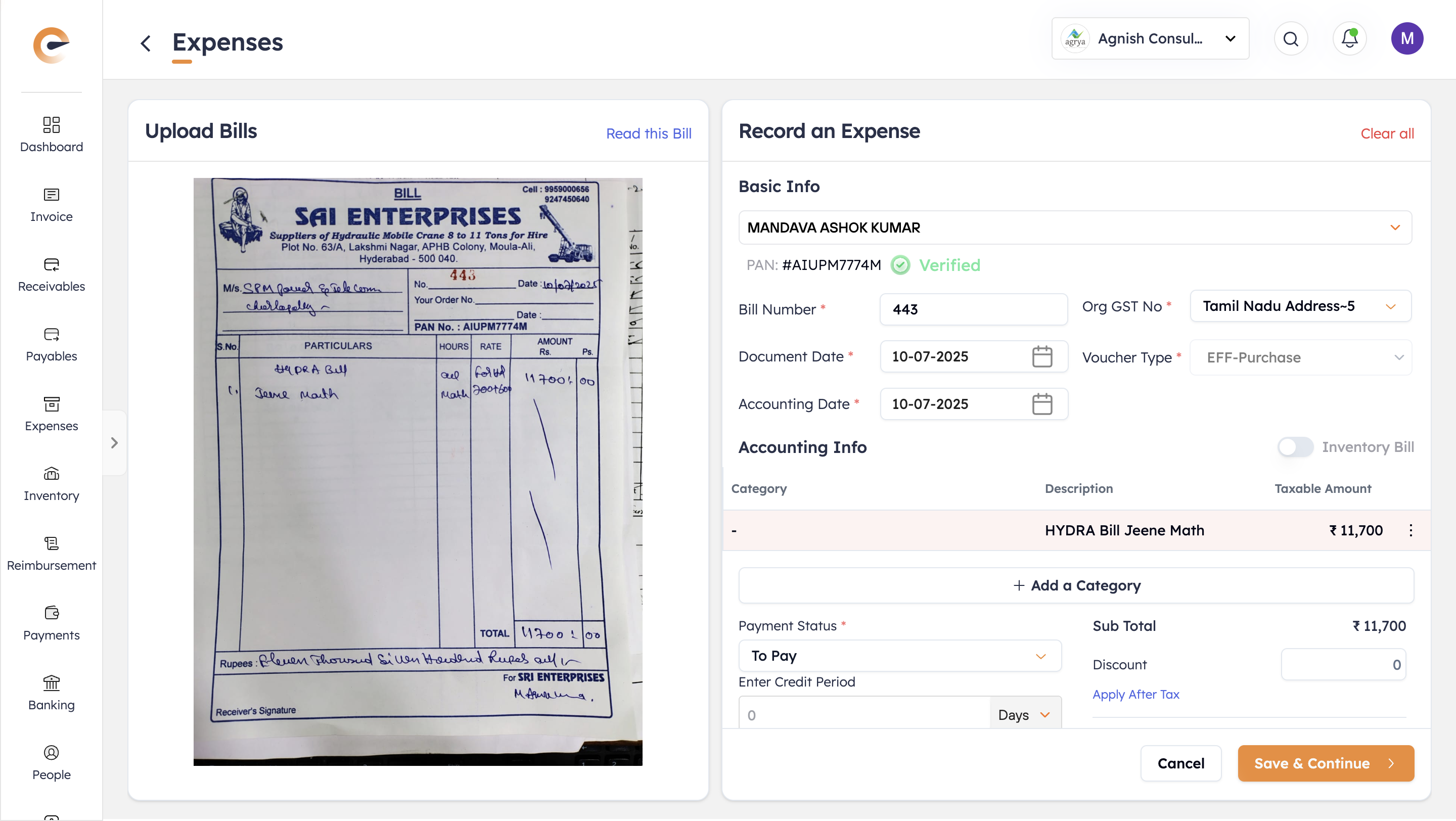
Task: Click Read this Bill link
Action: tap(648, 133)
